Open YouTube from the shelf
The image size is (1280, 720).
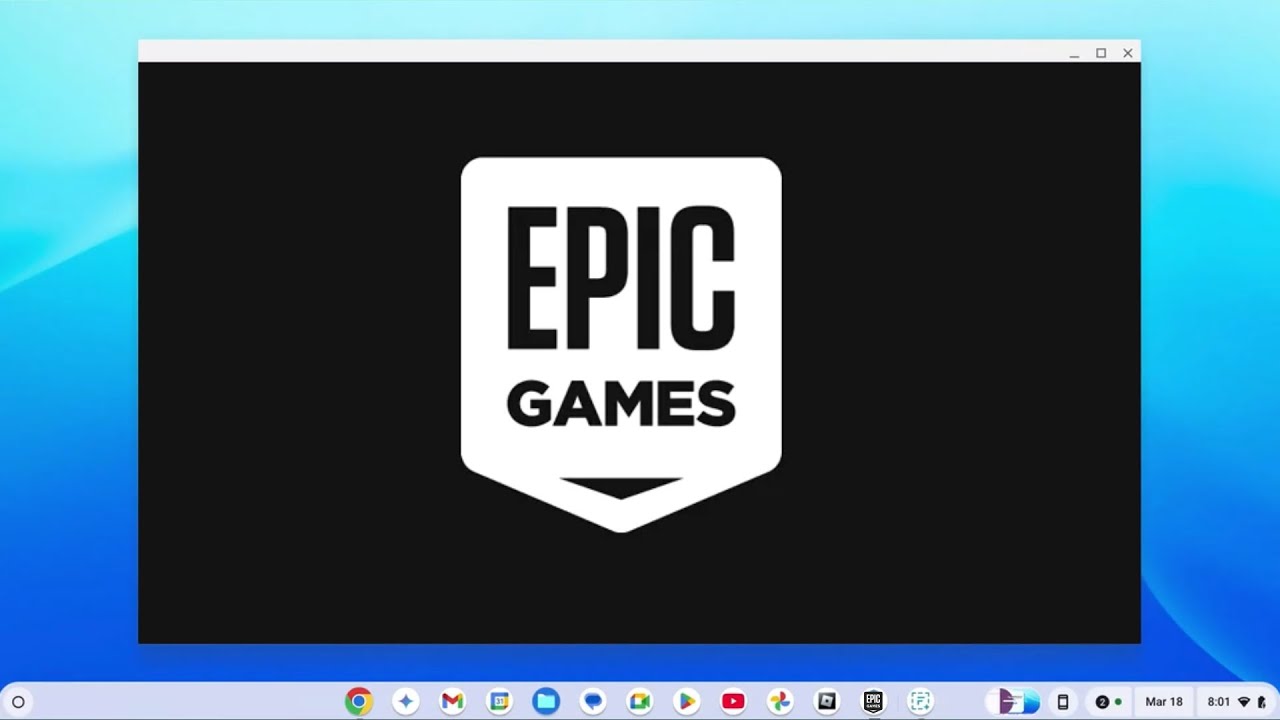tap(733, 702)
